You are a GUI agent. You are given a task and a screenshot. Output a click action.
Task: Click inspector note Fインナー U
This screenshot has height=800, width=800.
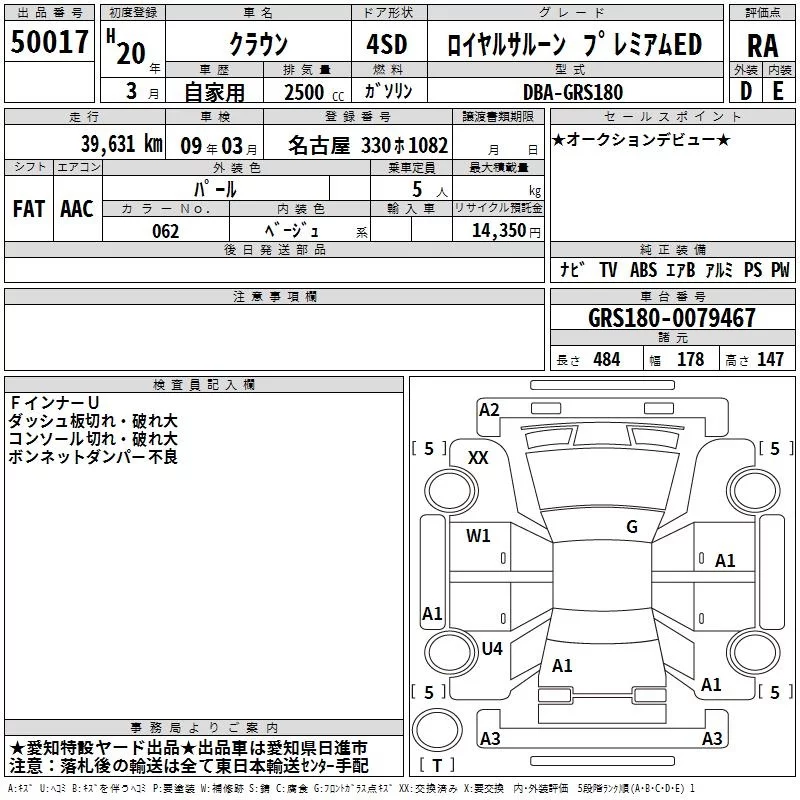tap(54, 403)
